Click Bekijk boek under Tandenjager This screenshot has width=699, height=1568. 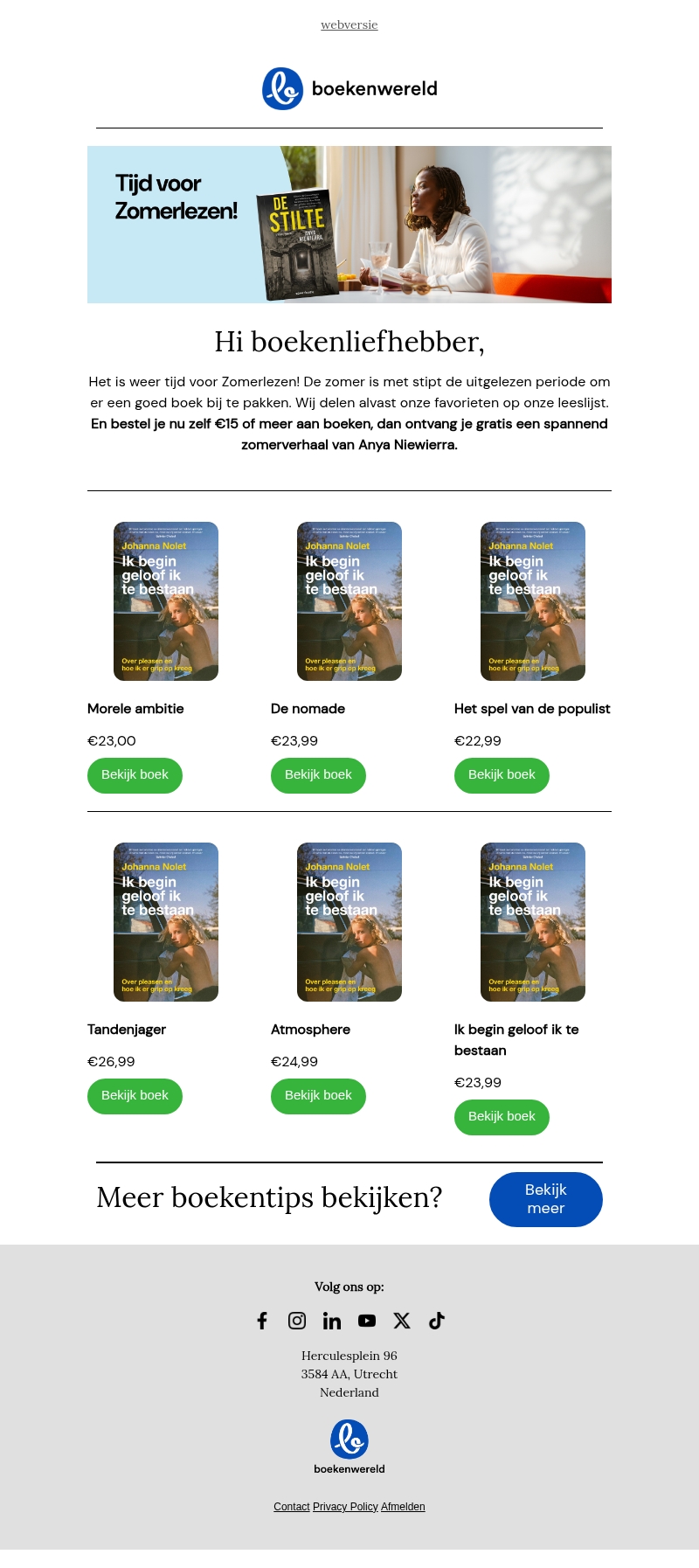135,1096
